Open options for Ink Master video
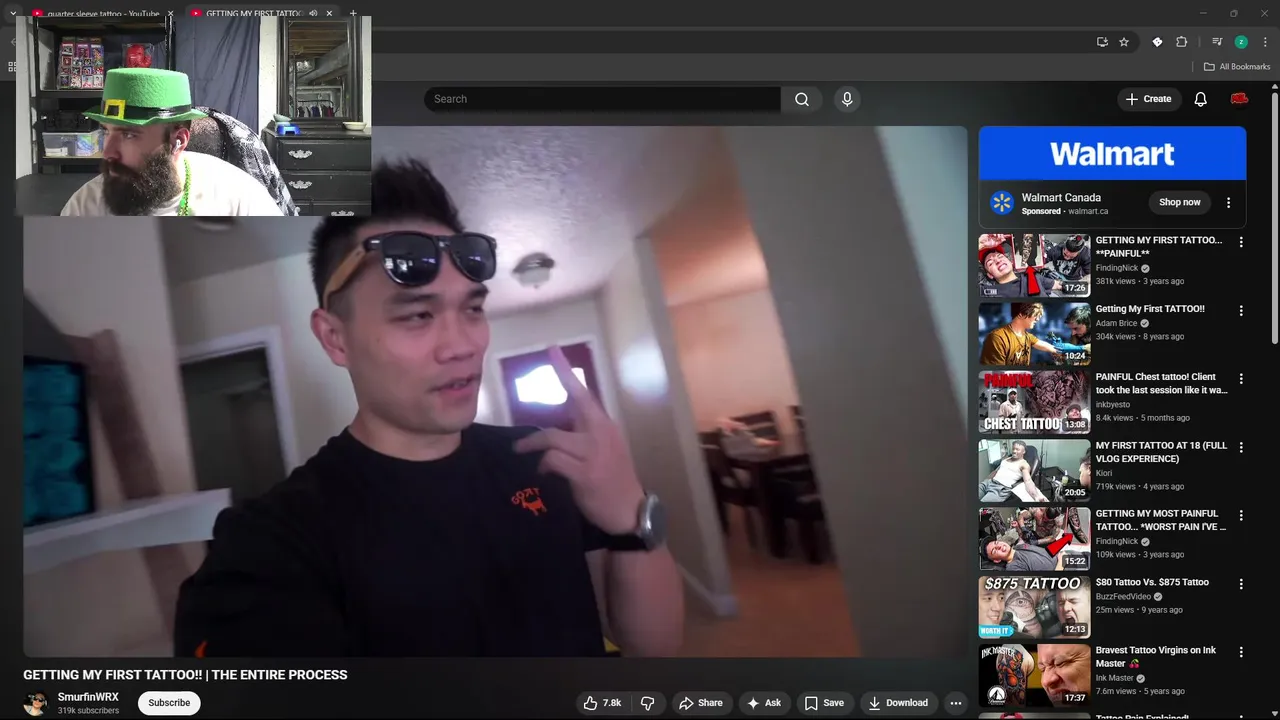This screenshot has height=720, width=1280. click(x=1241, y=652)
